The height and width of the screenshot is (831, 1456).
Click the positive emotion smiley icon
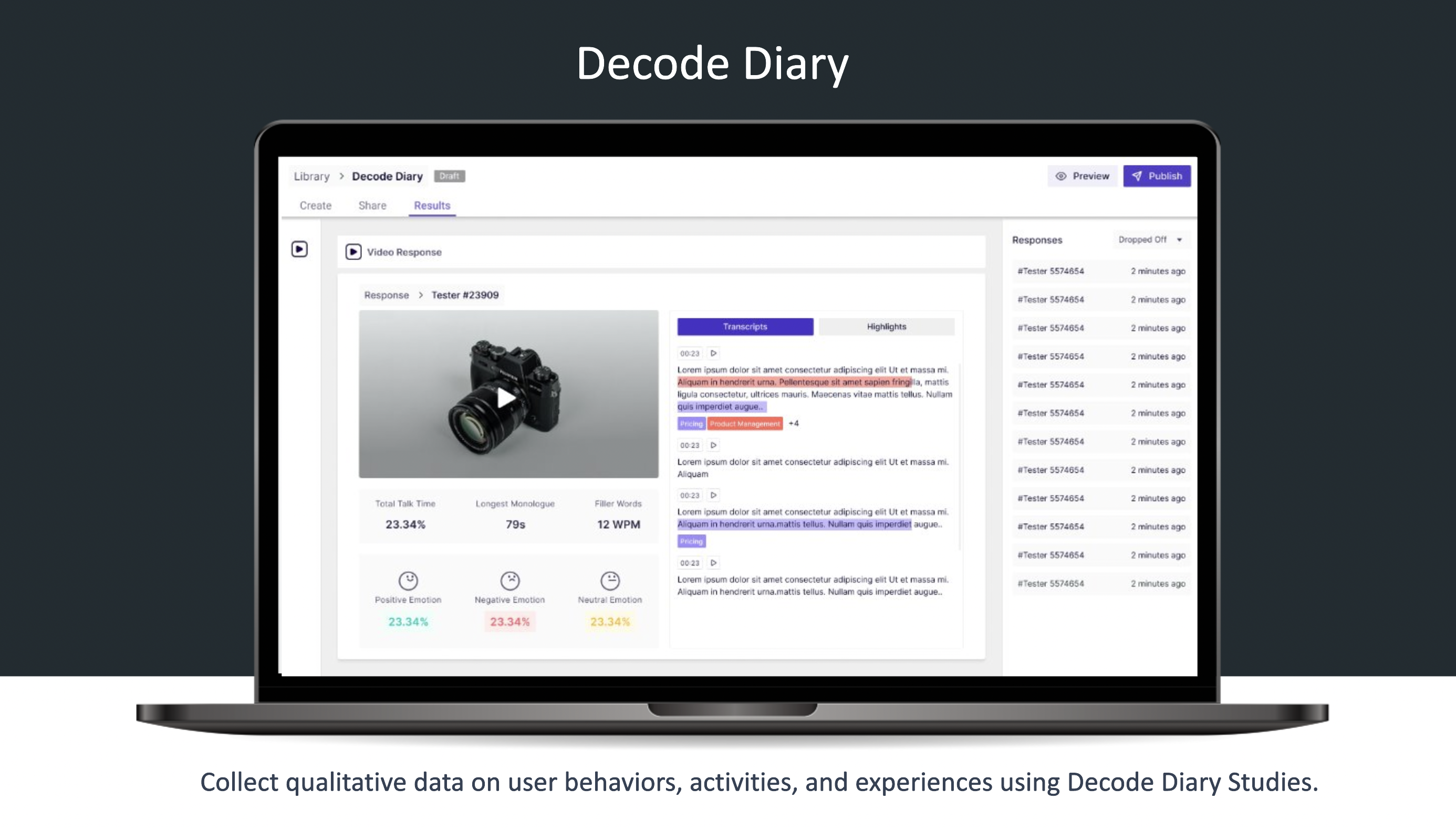click(x=408, y=580)
